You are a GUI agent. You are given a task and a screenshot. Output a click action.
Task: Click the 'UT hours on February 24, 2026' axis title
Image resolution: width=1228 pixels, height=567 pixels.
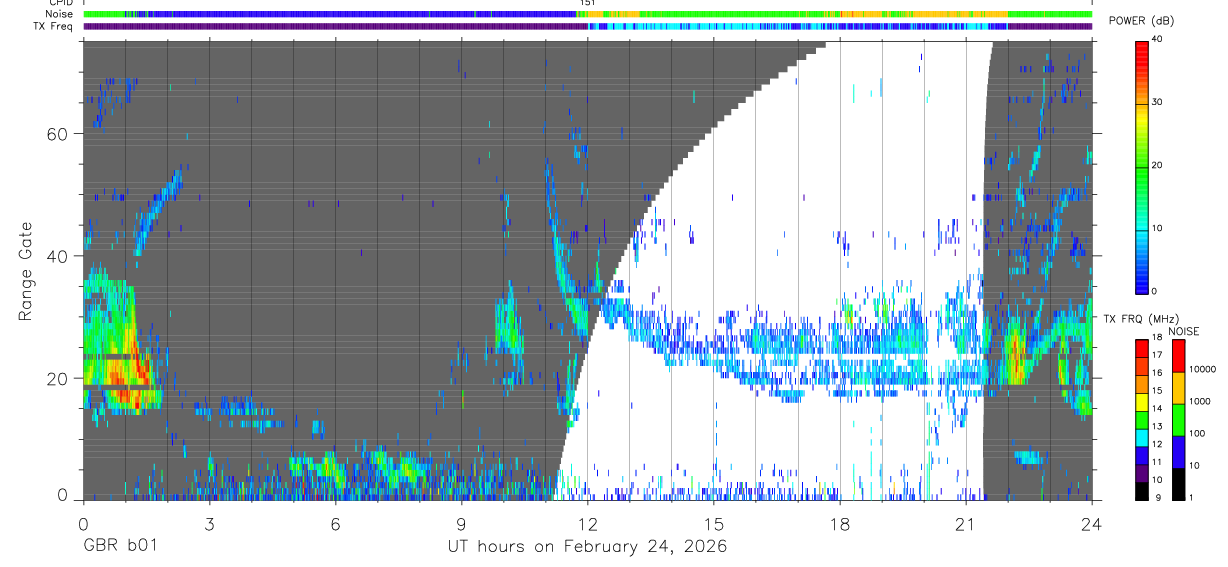587,547
